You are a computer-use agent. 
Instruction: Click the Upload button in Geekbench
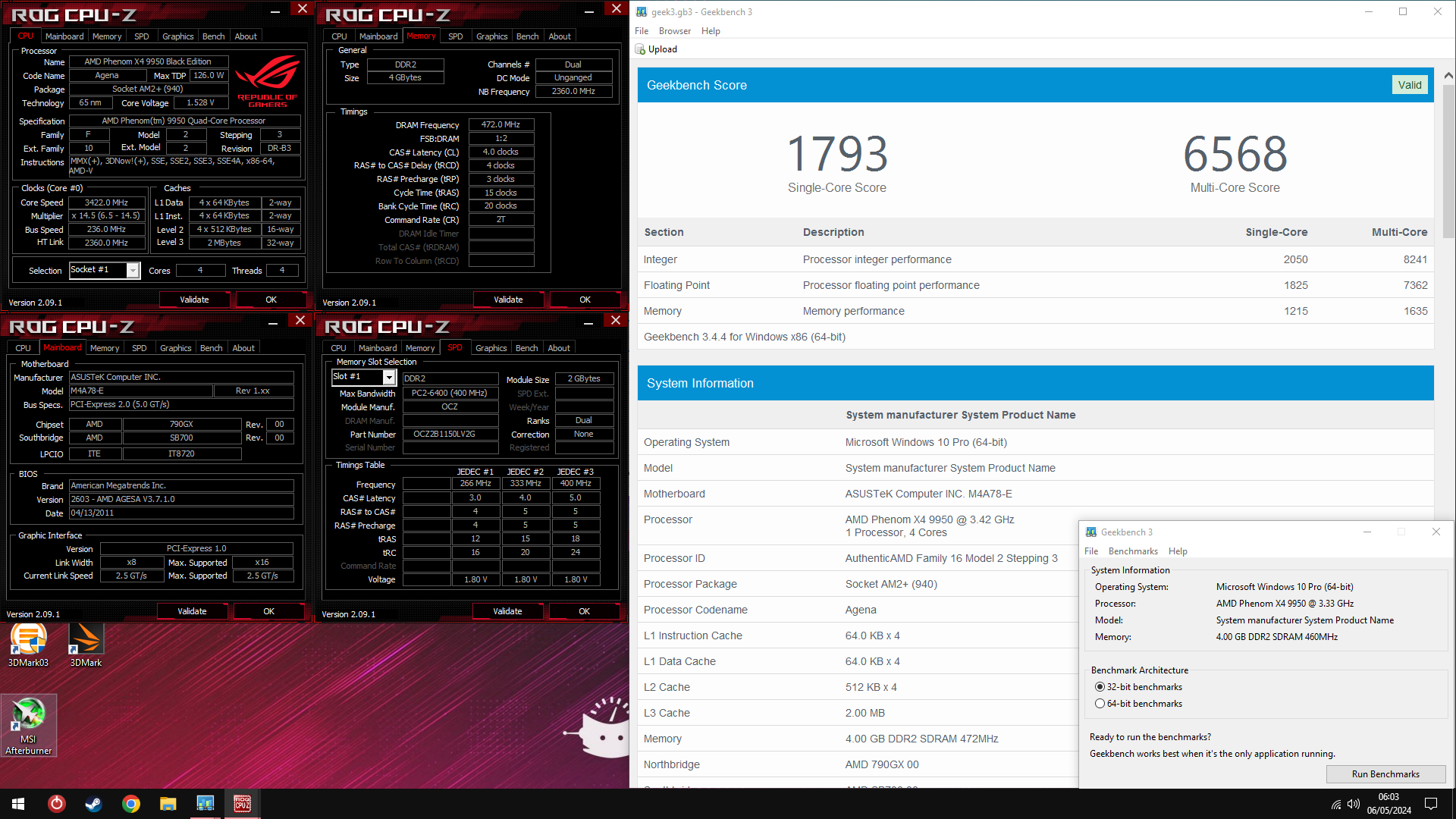point(656,49)
